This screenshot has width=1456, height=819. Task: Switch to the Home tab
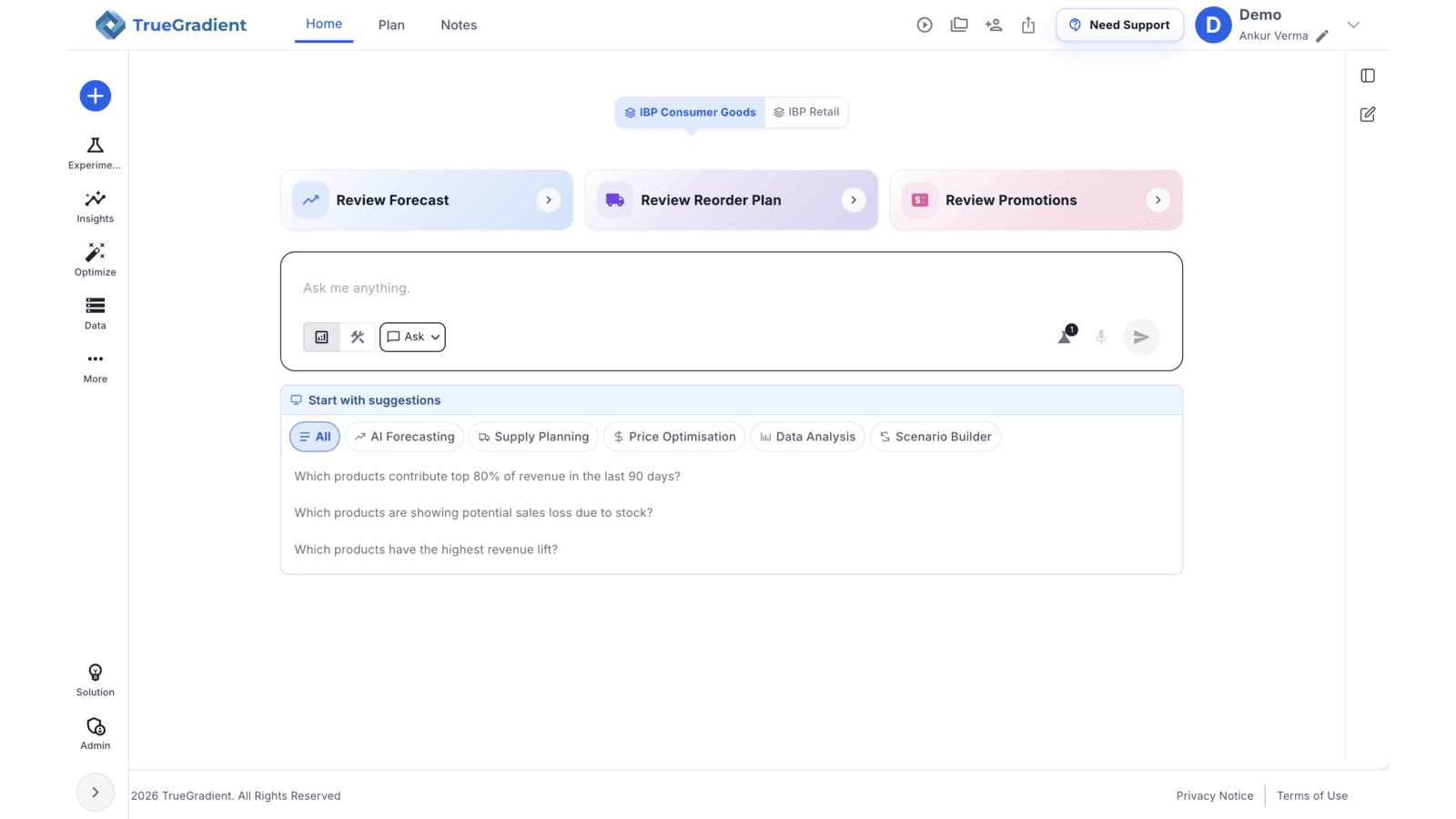[x=324, y=24]
